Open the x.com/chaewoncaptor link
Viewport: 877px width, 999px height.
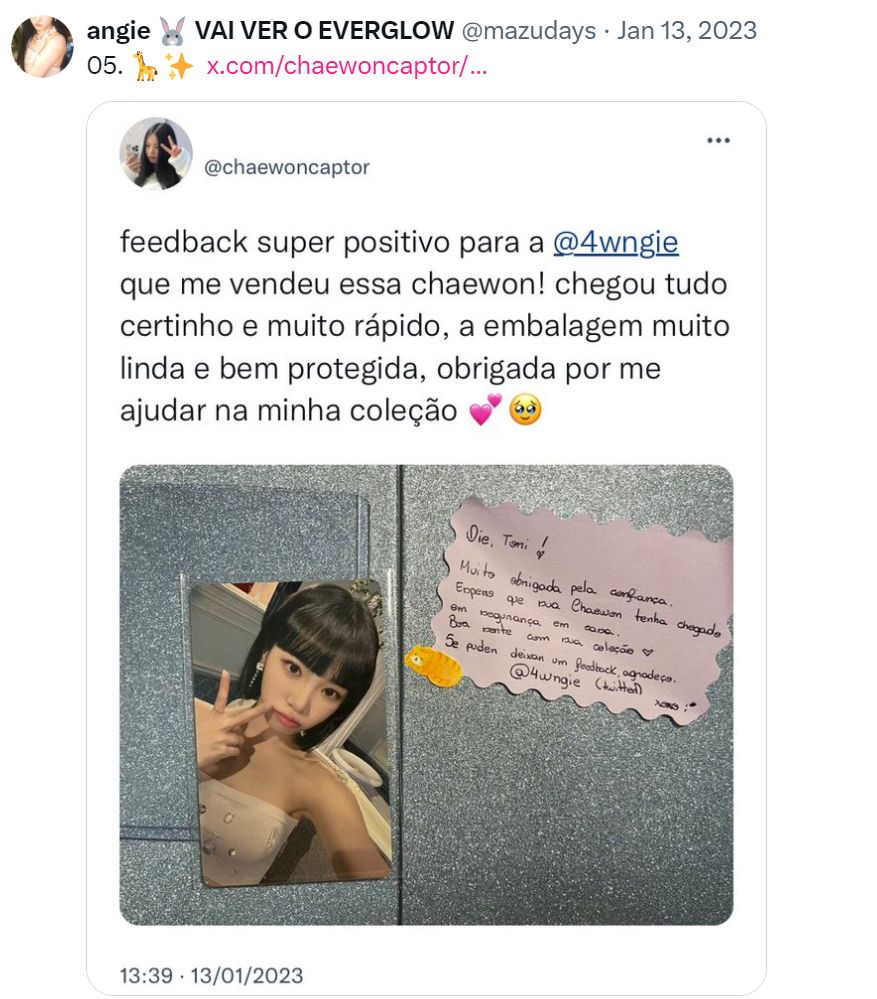pos(346,66)
